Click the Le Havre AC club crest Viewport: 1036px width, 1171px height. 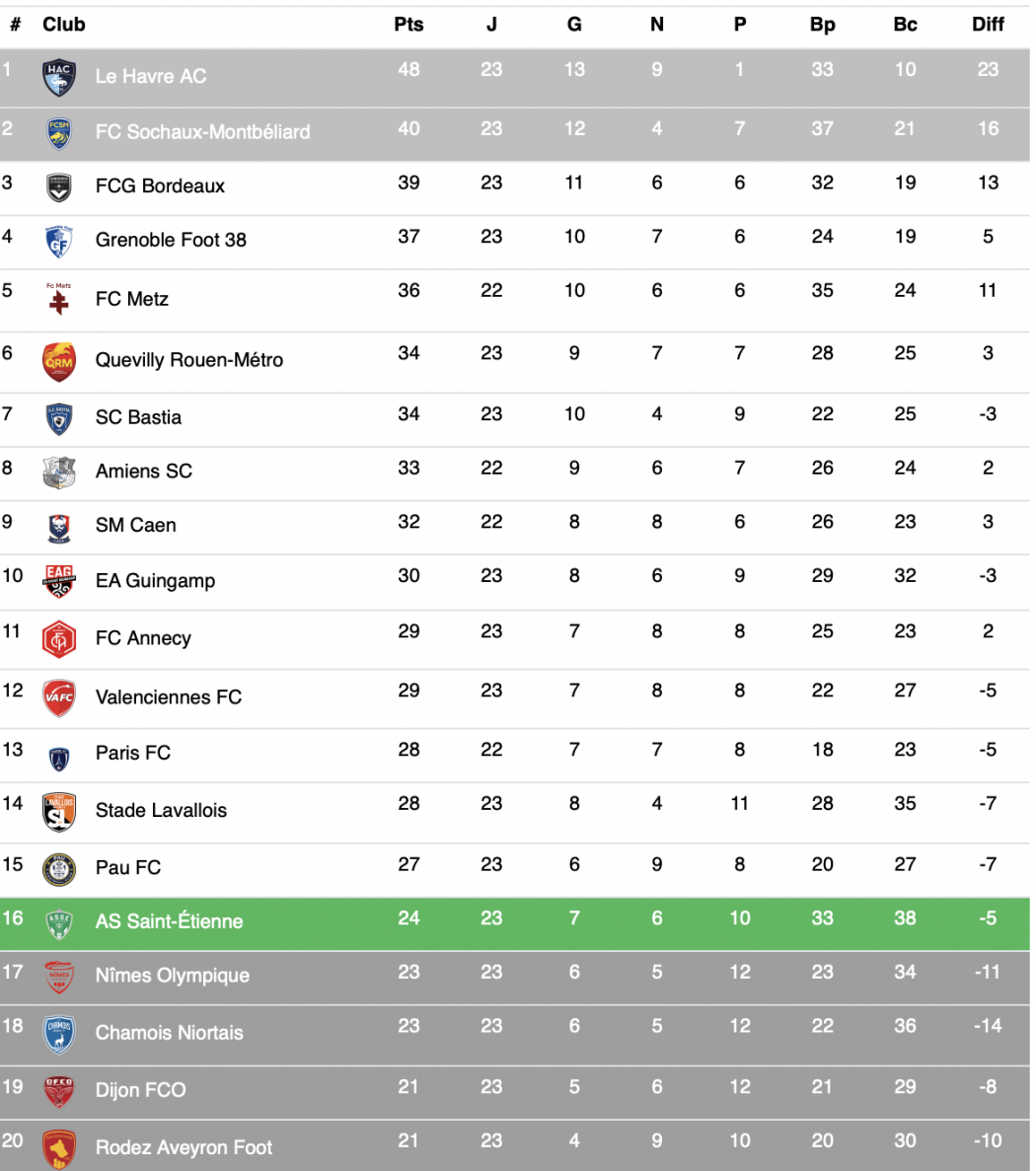pyautogui.click(x=58, y=78)
